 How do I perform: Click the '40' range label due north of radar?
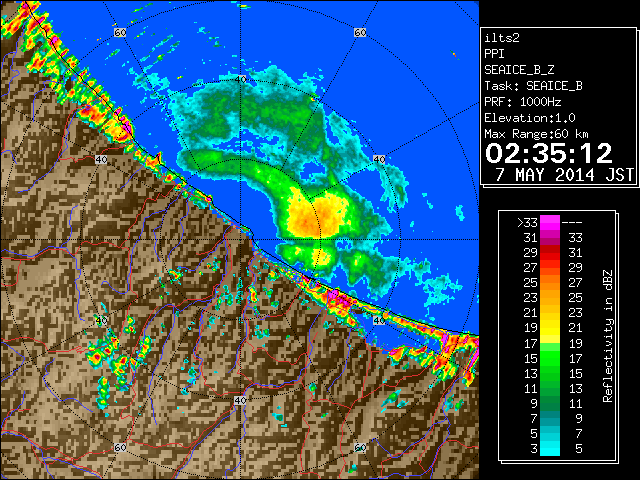coord(240,80)
